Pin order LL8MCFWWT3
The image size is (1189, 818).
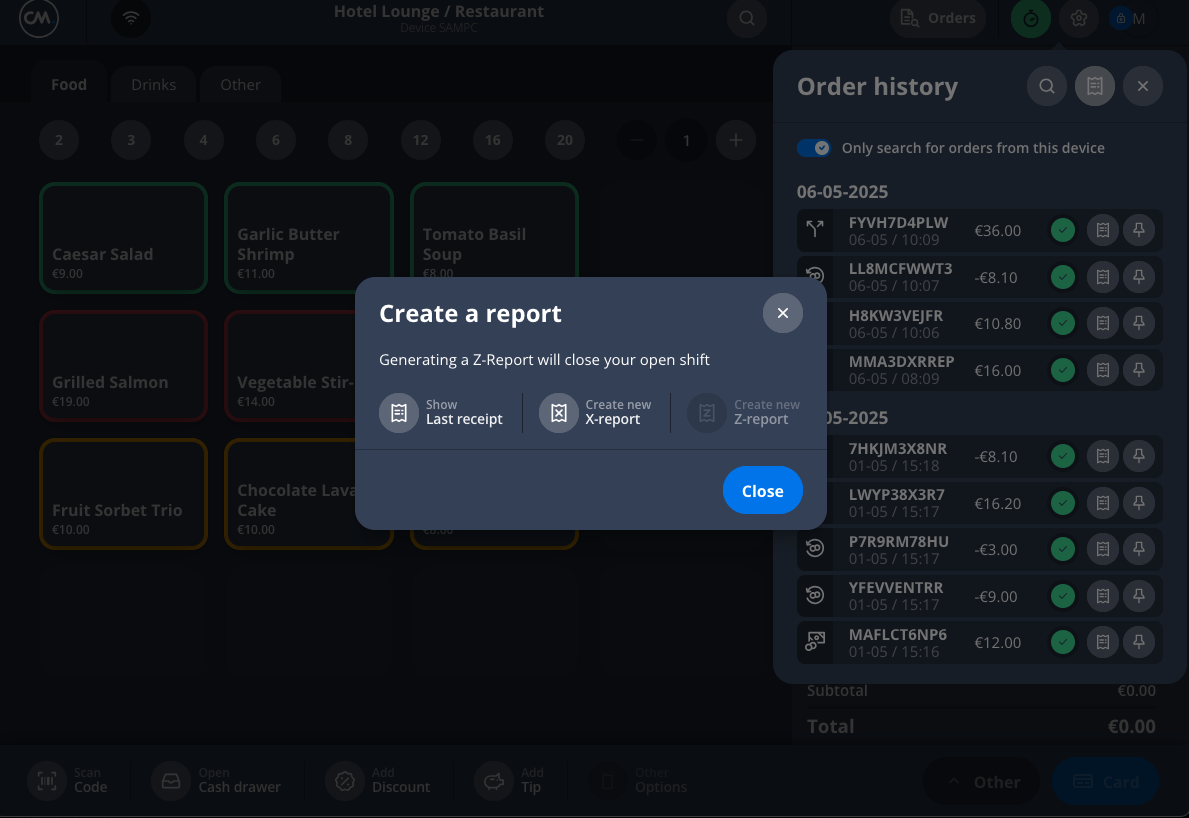click(1138, 277)
